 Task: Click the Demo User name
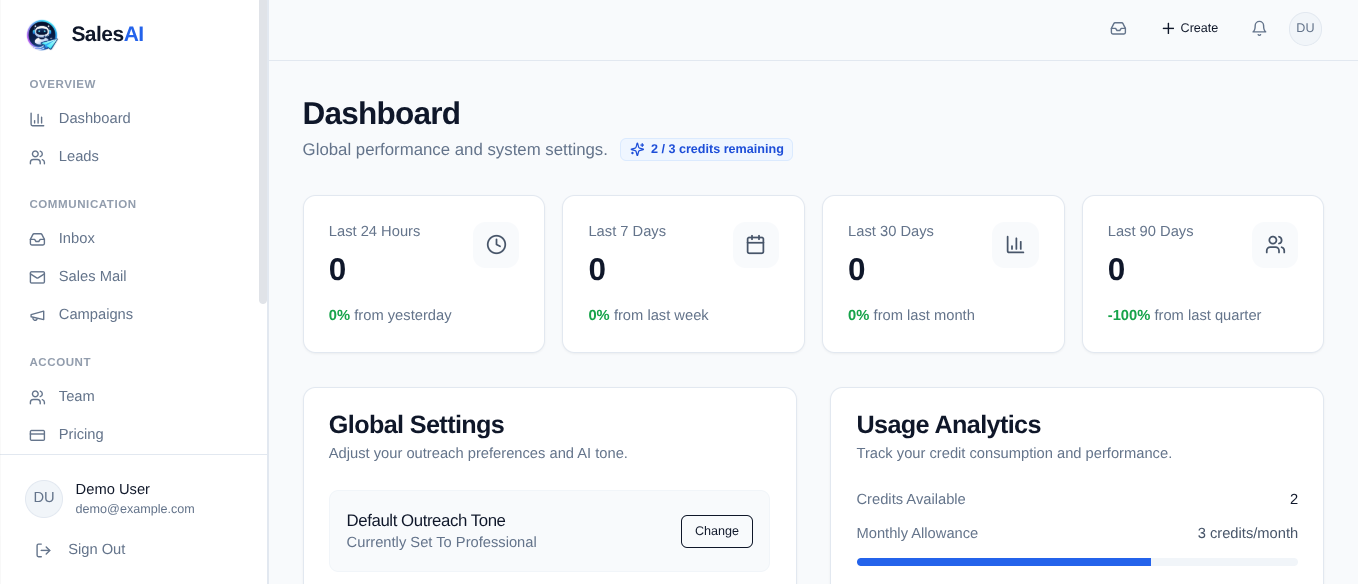coord(113,489)
